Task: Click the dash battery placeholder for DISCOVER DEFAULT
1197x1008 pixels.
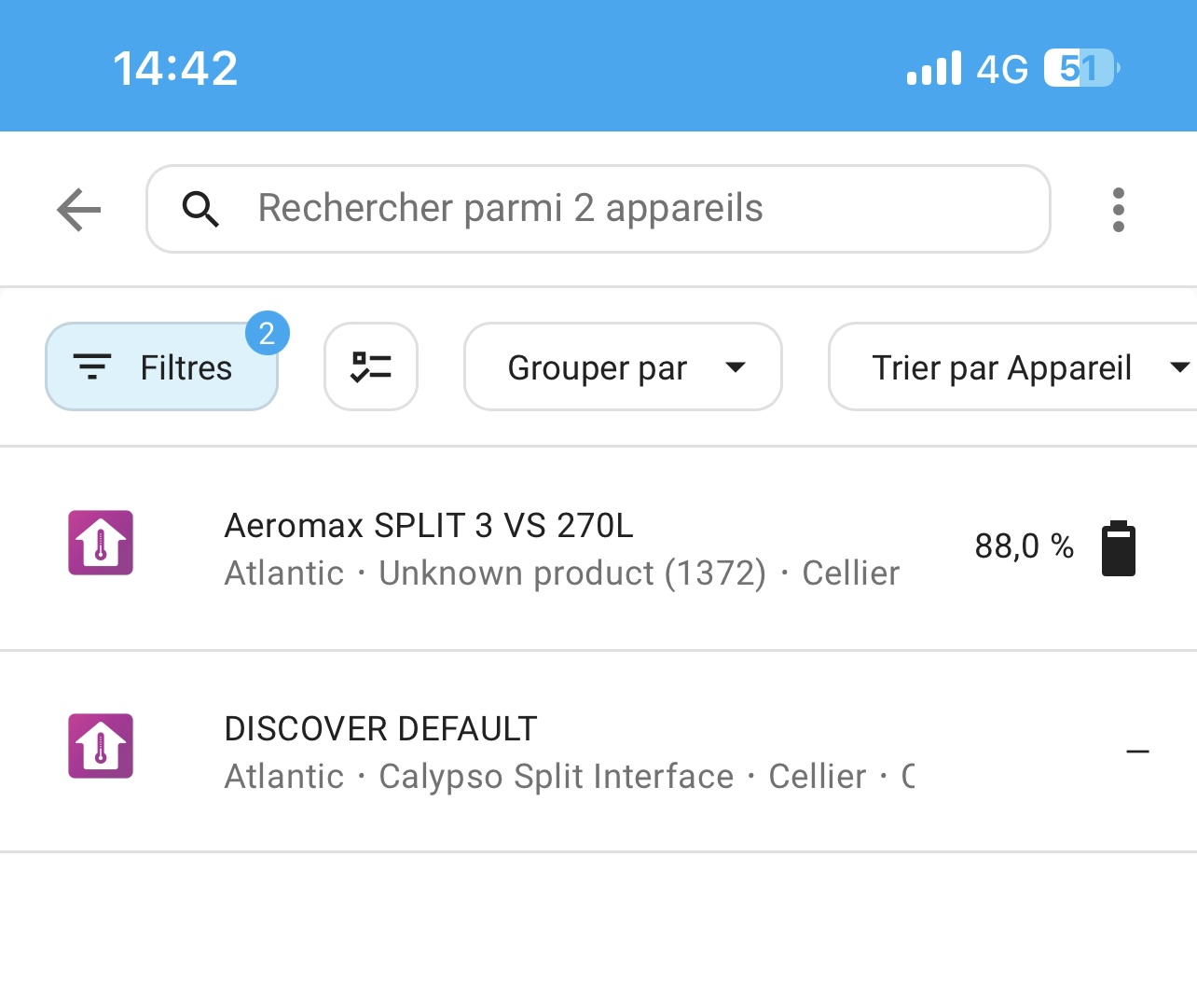Action: pyautogui.click(x=1137, y=752)
